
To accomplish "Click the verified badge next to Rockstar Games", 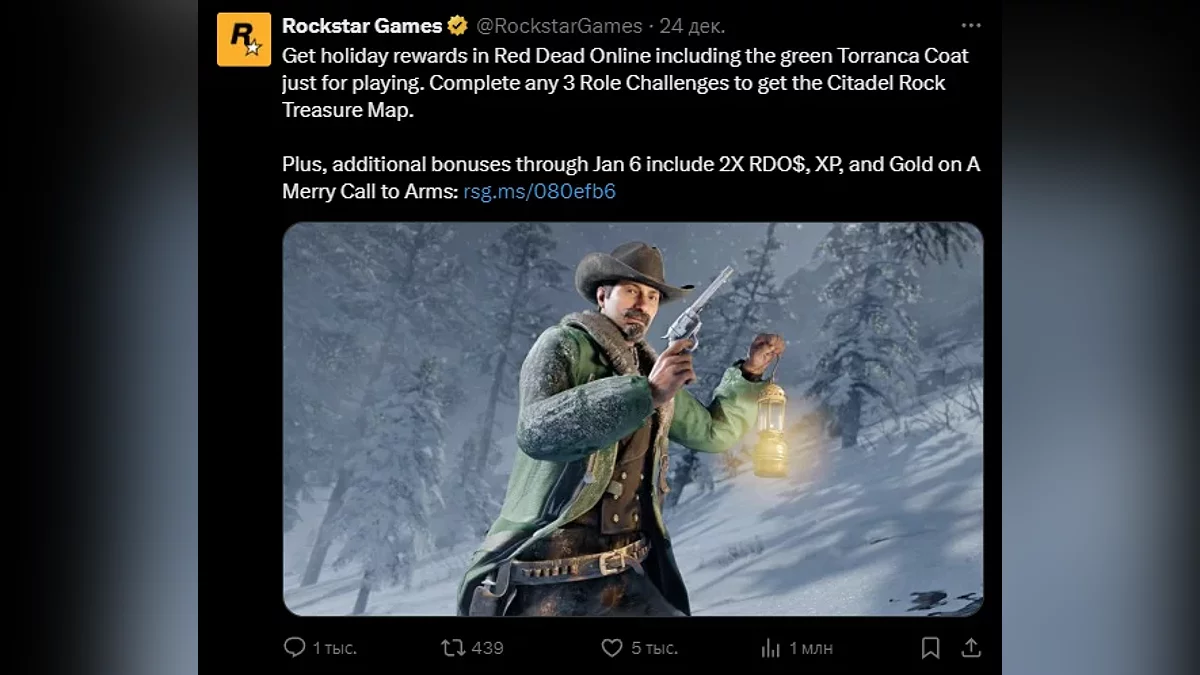I will pyautogui.click(x=457, y=26).
